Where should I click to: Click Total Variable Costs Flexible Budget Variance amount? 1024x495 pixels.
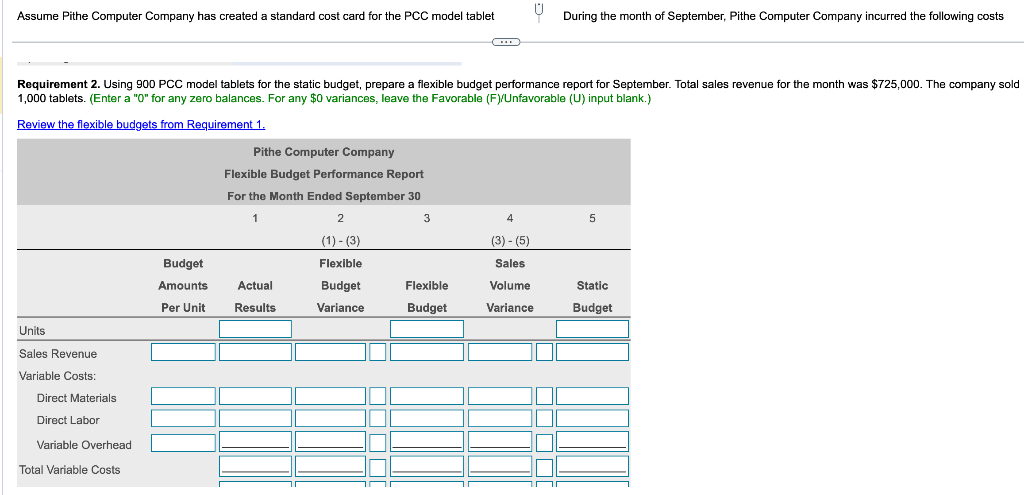[x=330, y=466]
